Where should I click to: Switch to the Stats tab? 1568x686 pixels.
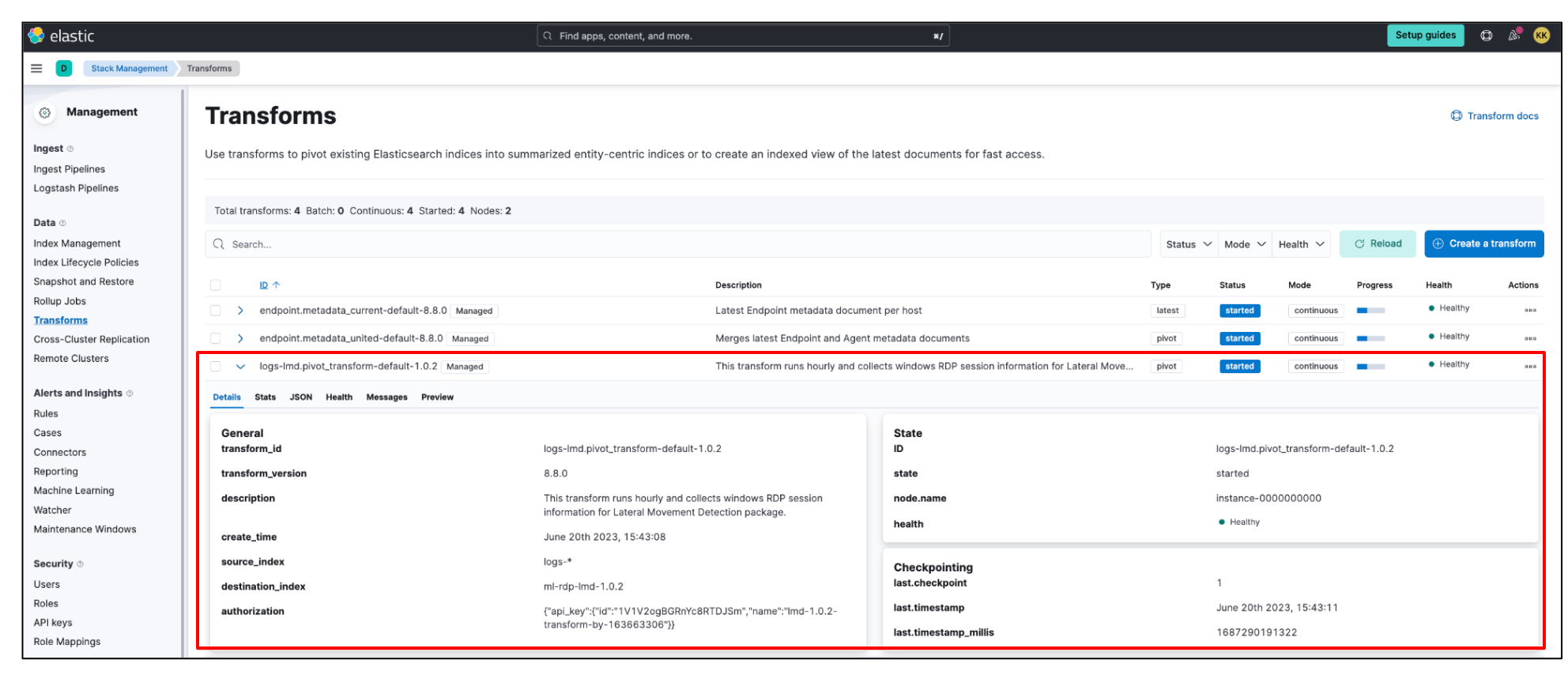(265, 398)
